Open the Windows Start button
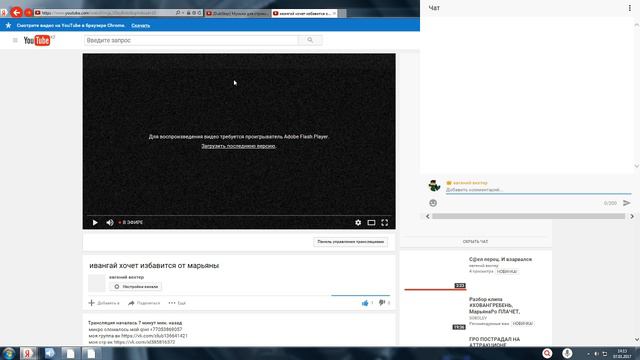 coord(8,353)
